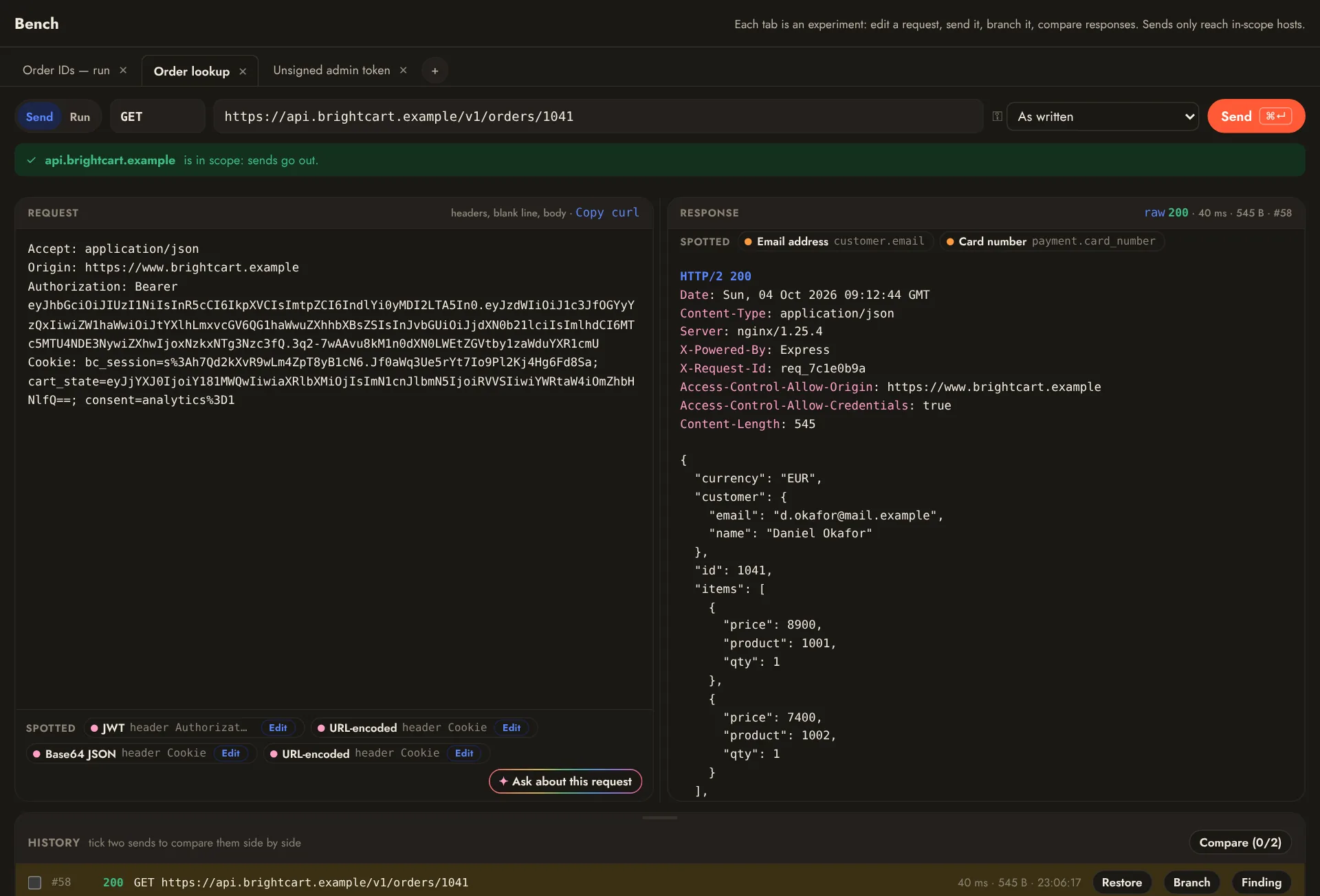
Task: Click the "email" value in the response
Action: [855, 515]
